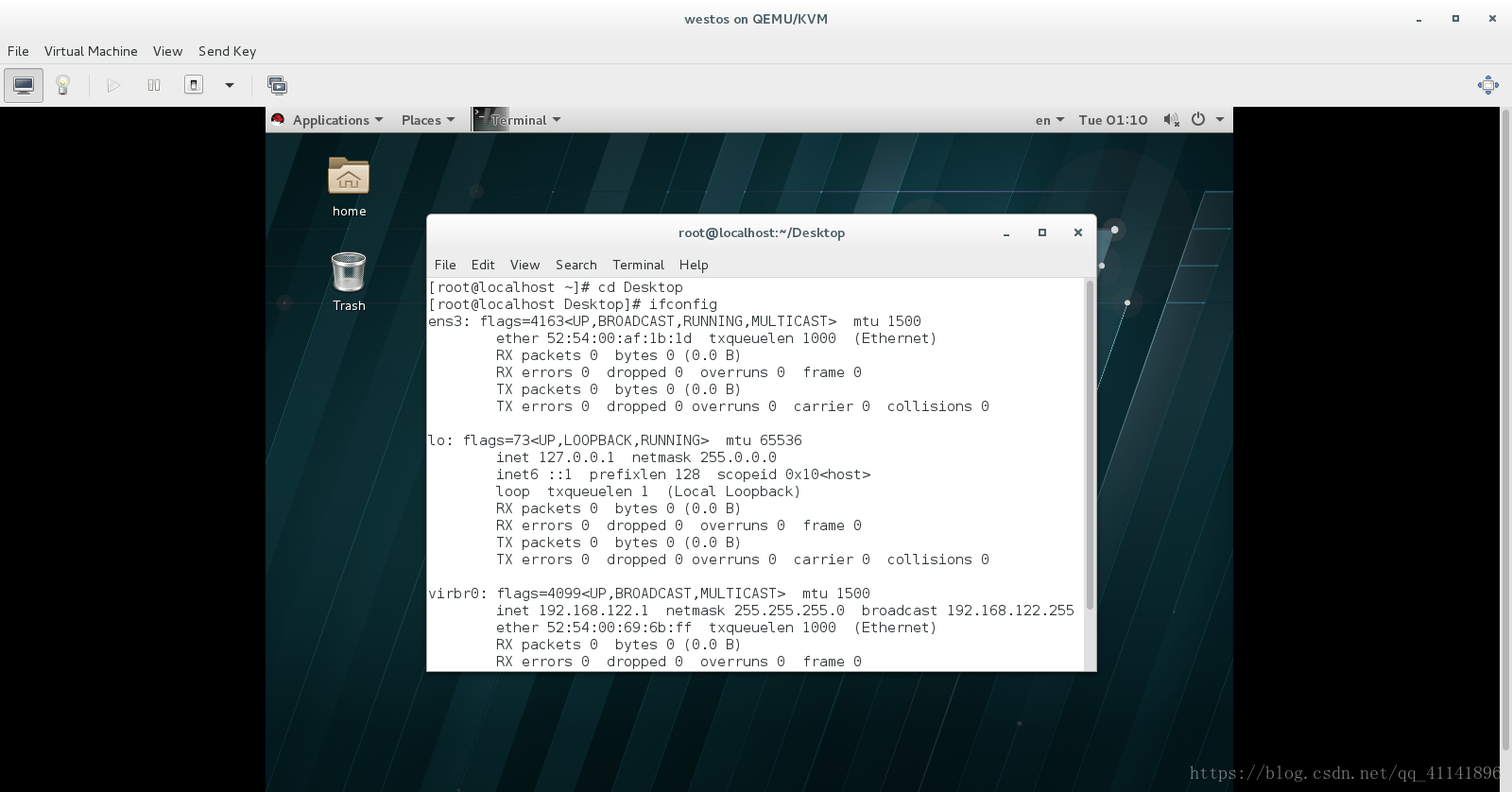Screen dimensions: 1512x792
Task: Click broadcast address 192.168.122.255
Action: click(1010, 611)
